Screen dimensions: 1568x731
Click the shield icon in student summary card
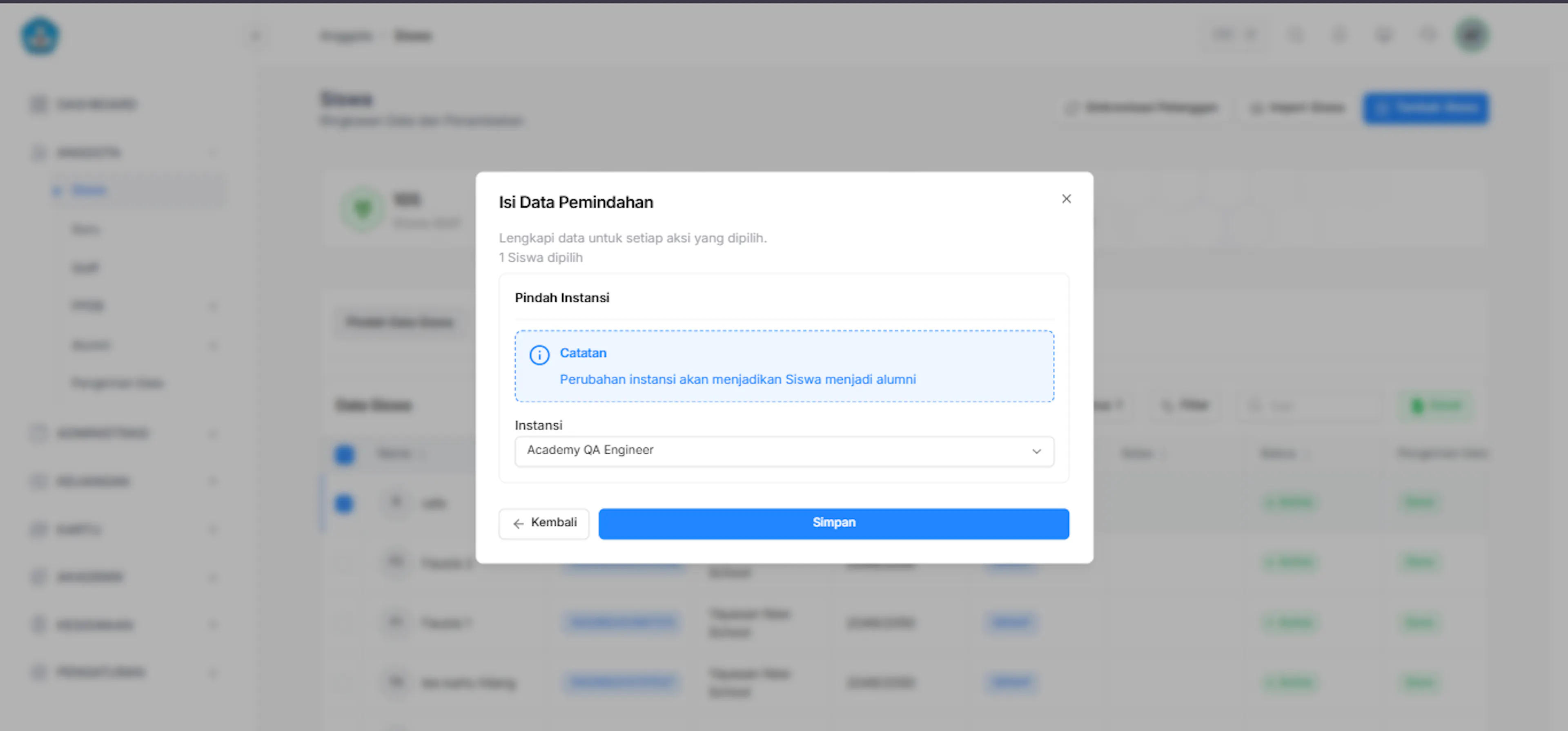[363, 209]
